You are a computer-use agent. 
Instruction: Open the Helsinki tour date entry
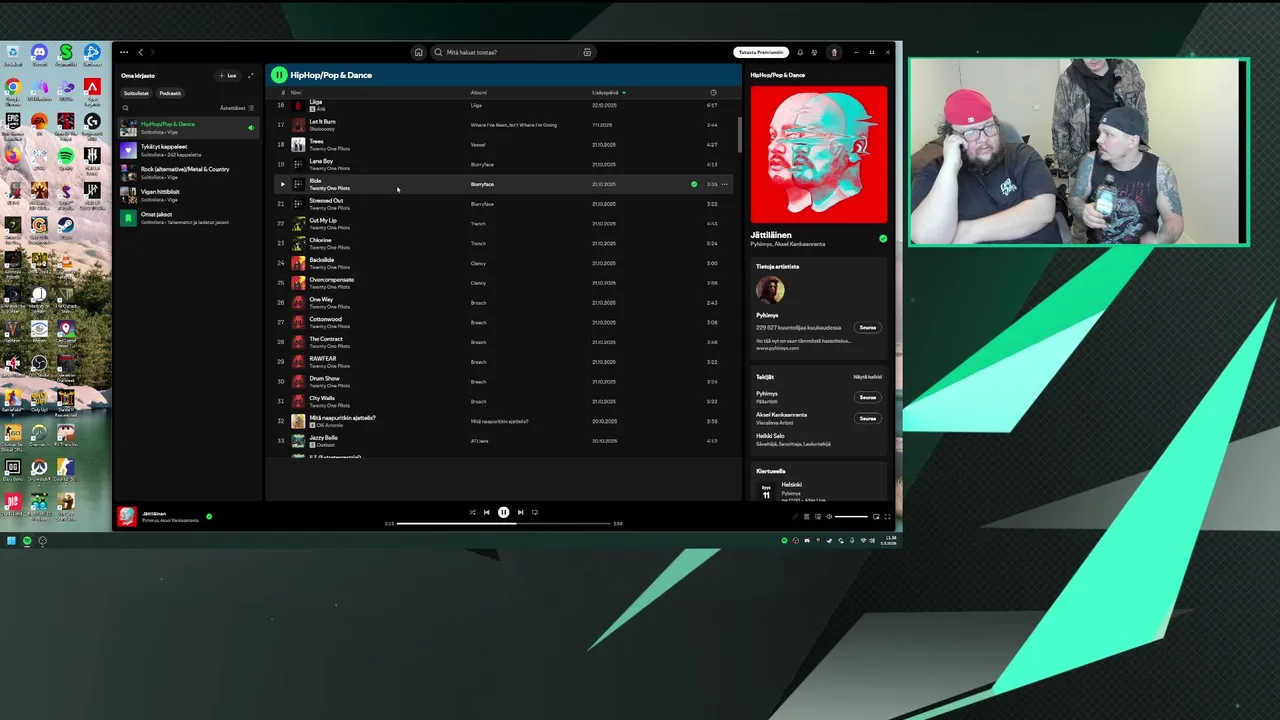[x=819, y=491]
